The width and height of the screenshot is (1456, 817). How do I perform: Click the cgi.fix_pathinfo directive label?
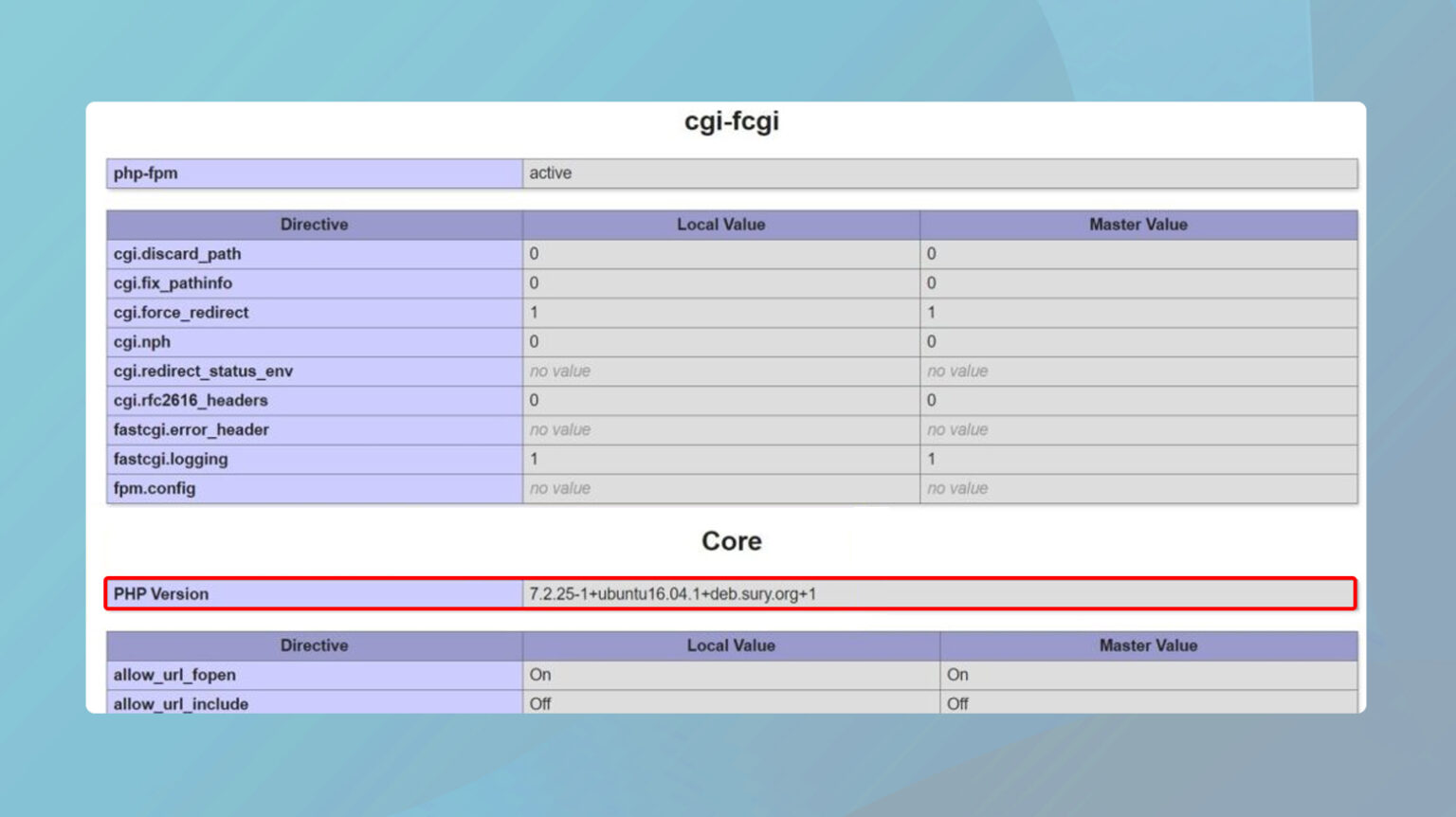coord(172,282)
